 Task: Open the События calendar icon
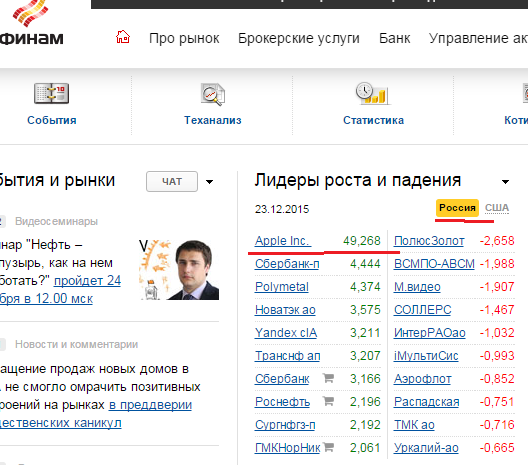click(52, 93)
